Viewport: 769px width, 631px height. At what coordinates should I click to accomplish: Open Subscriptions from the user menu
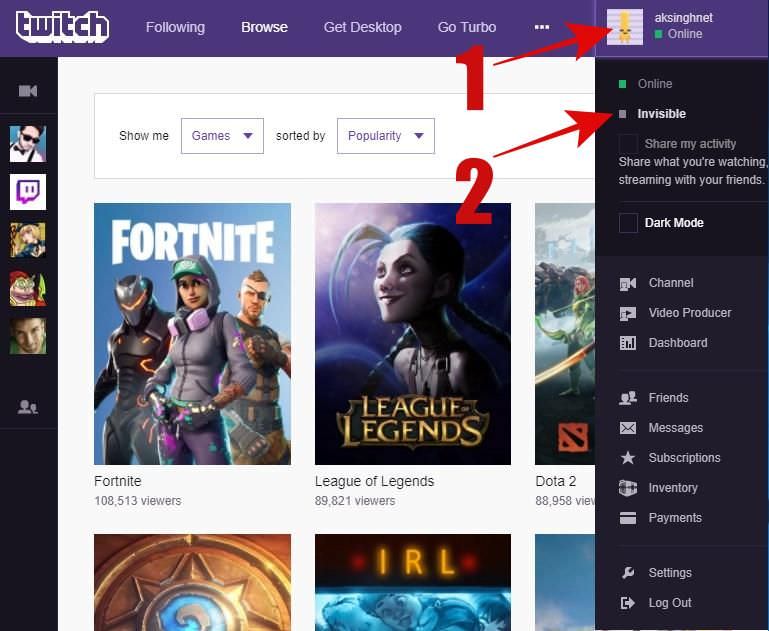click(684, 457)
